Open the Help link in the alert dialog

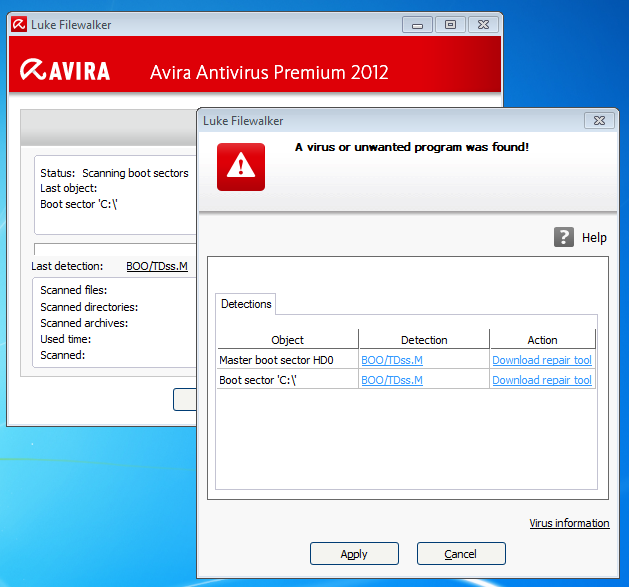pos(594,238)
